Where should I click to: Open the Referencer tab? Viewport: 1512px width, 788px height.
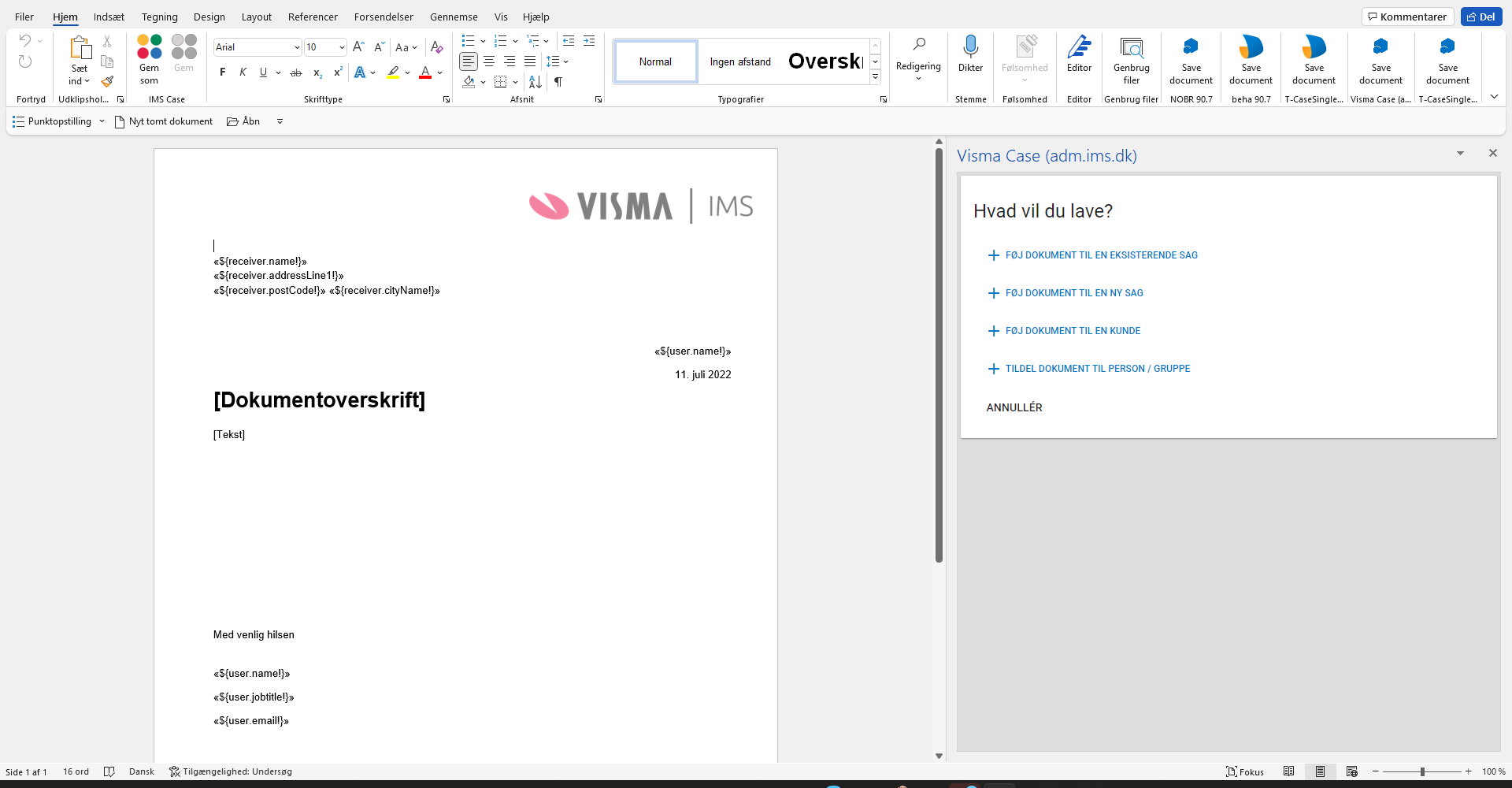click(x=312, y=17)
